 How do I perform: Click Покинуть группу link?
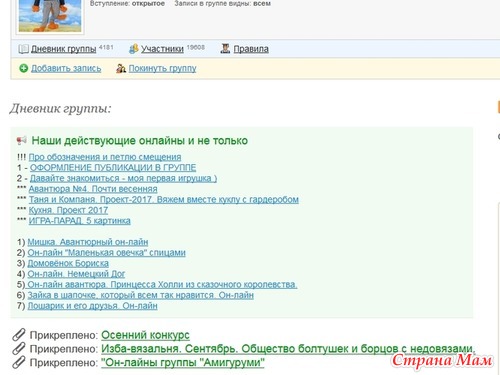point(162,68)
